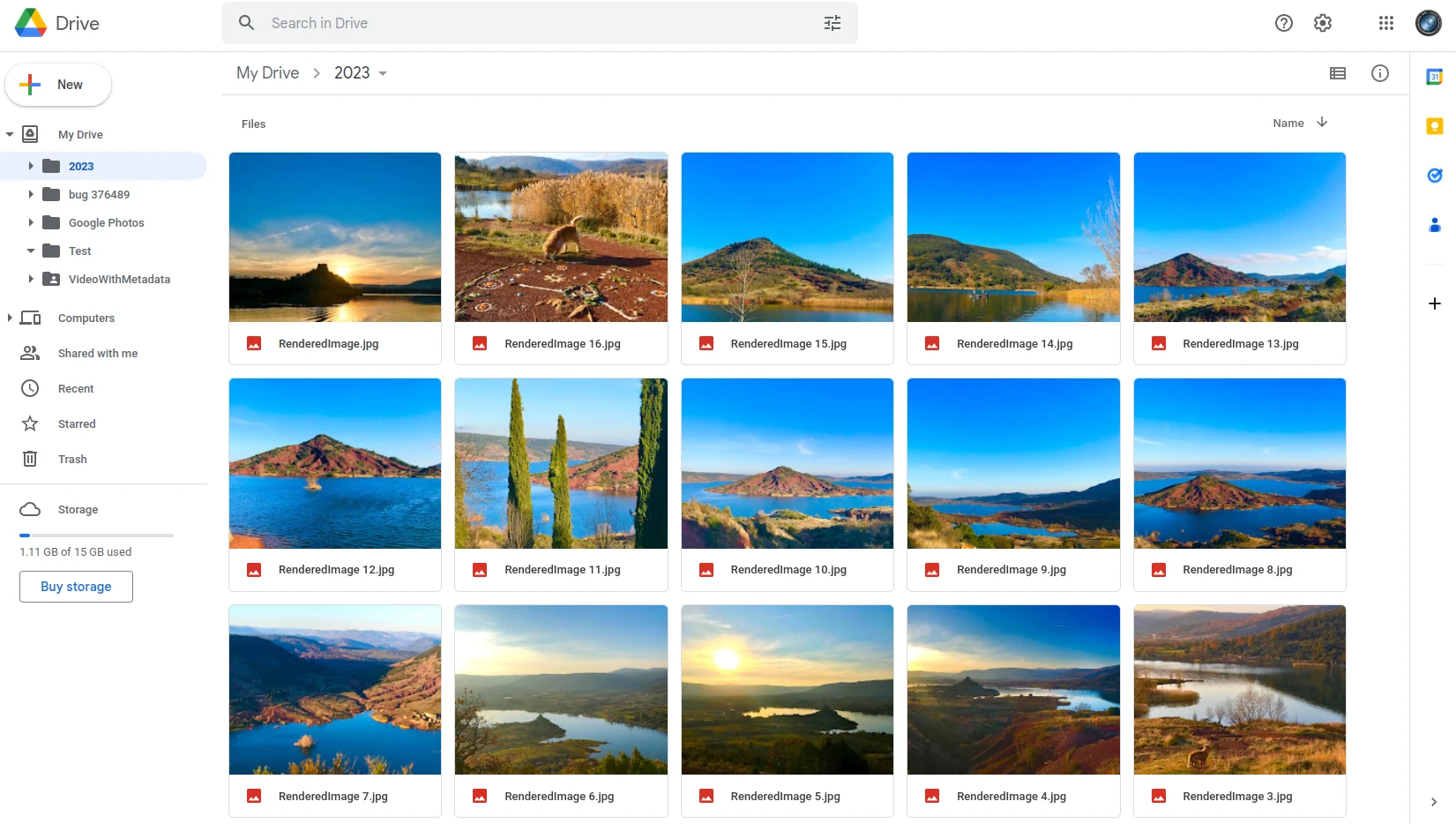
Task: Click the New button
Action: 58,85
